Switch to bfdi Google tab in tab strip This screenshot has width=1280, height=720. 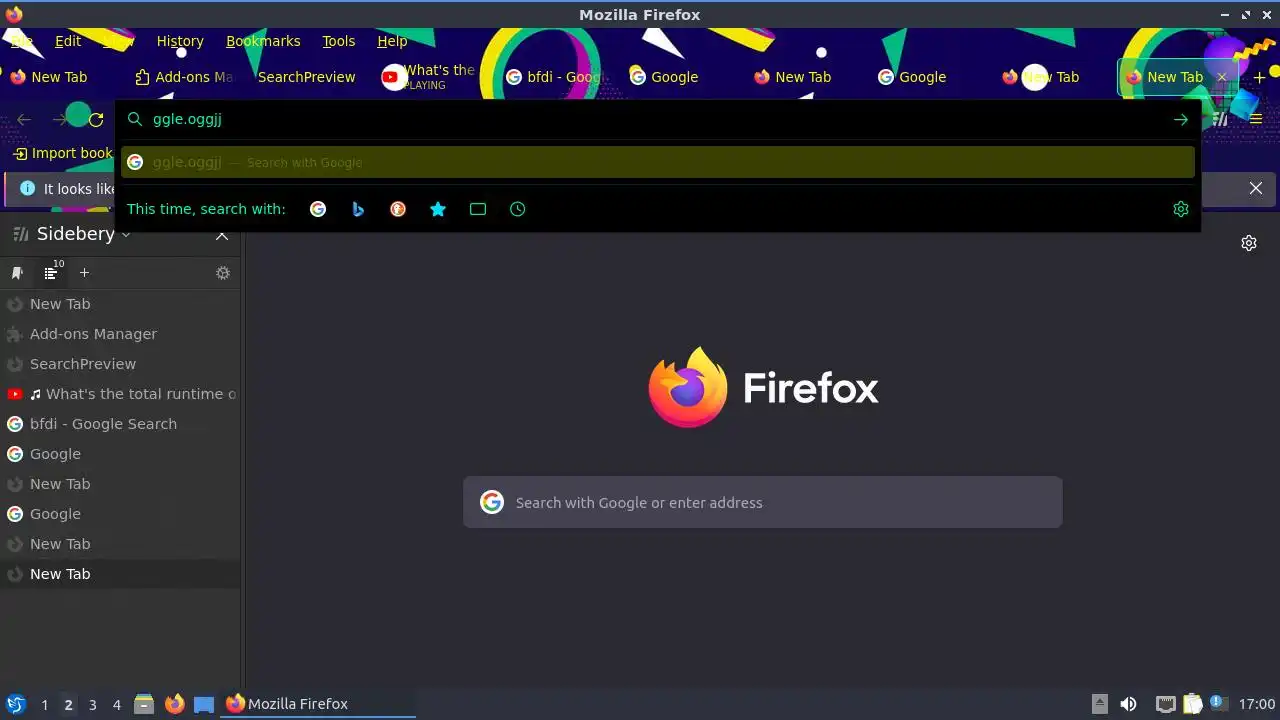[x=555, y=77]
